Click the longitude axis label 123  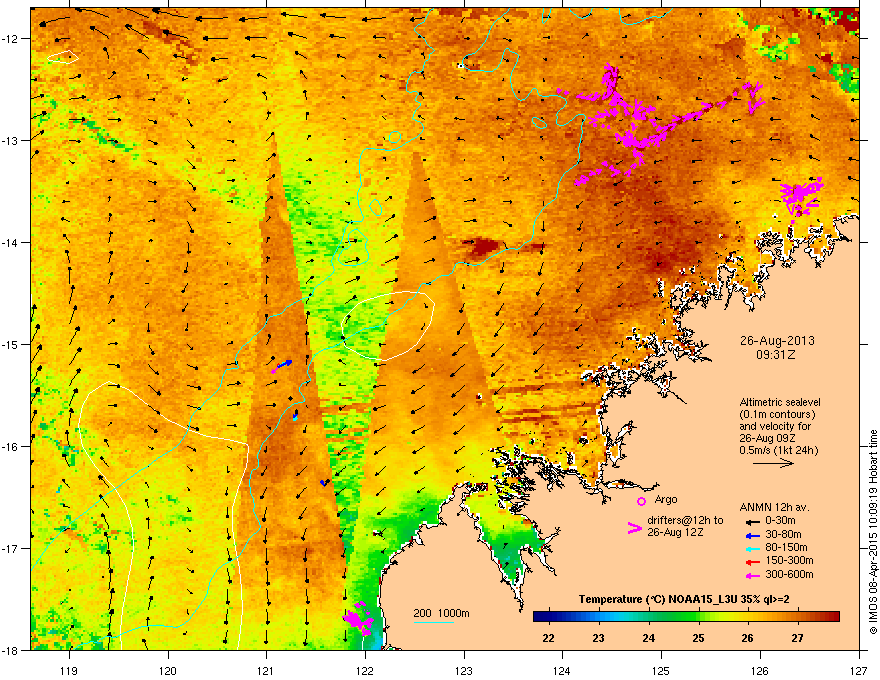pyautogui.click(x=464, y=669)
